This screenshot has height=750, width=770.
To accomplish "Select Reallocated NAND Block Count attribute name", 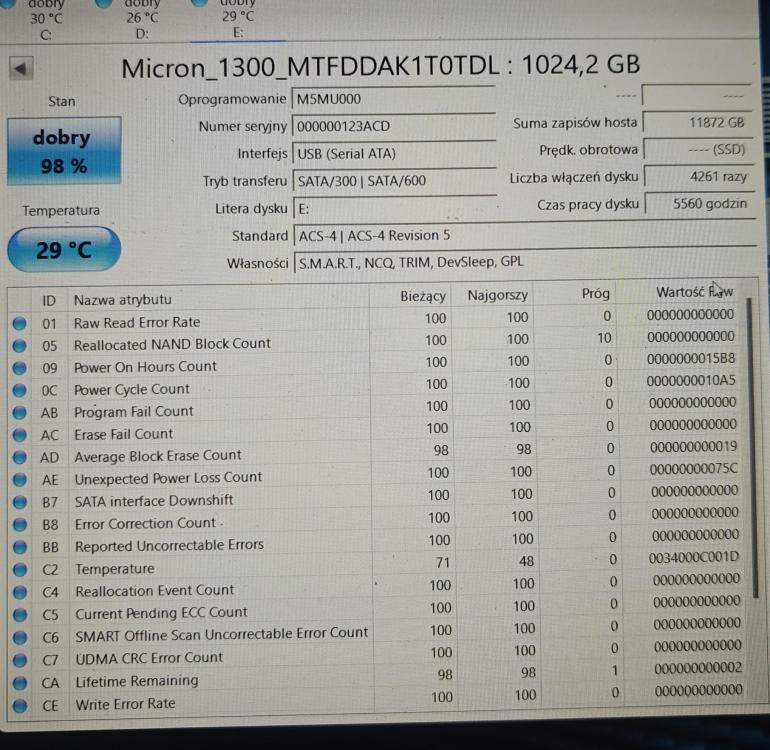I will (172, 344).
